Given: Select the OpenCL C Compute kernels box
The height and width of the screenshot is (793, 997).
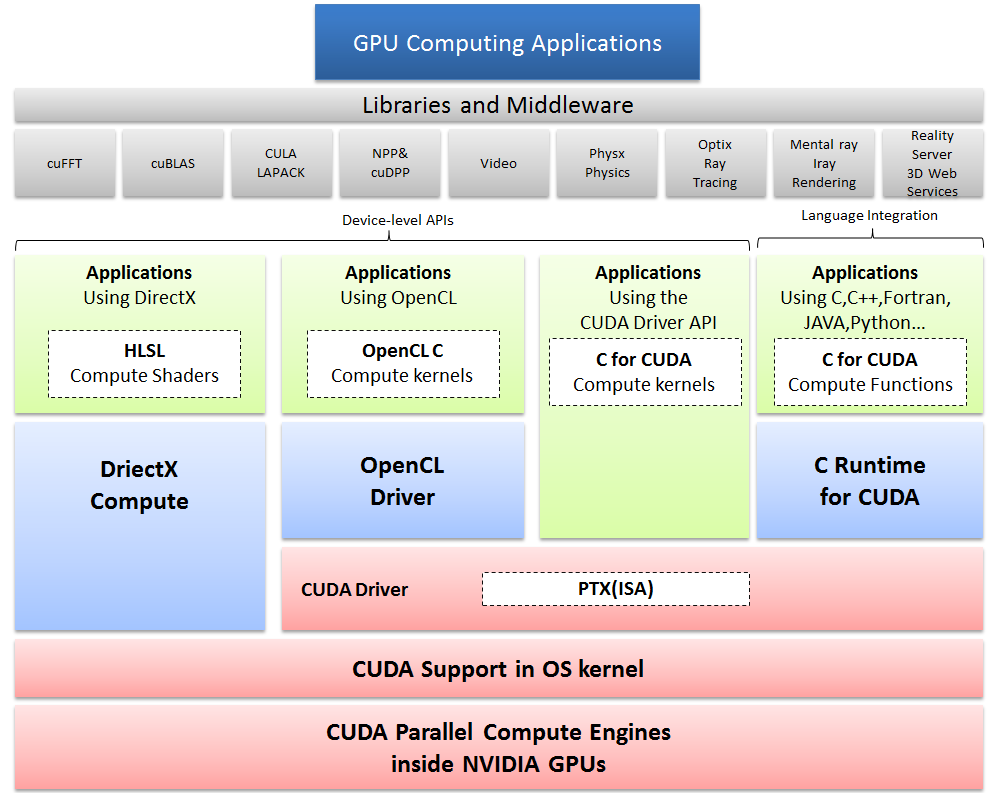Looking at the screenshot, I should tap(403, 364).
